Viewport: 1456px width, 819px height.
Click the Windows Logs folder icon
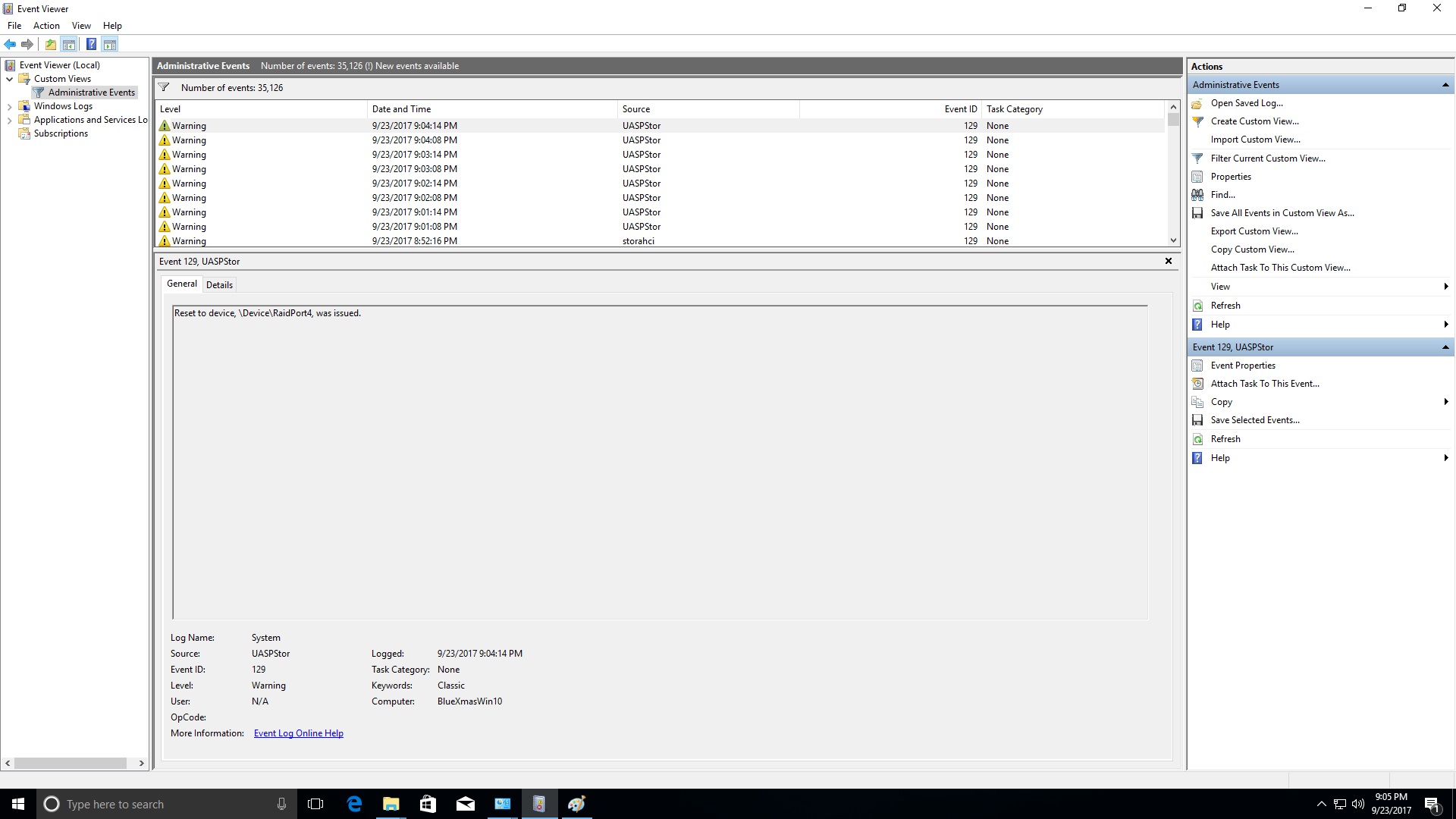click(24, 106)
